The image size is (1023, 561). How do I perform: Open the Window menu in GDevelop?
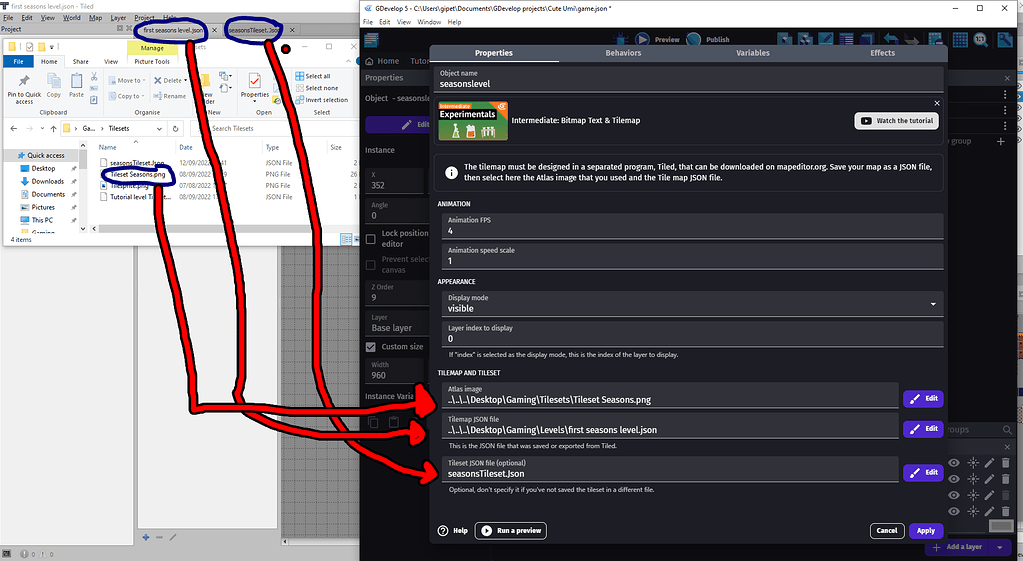pos(429,22)
